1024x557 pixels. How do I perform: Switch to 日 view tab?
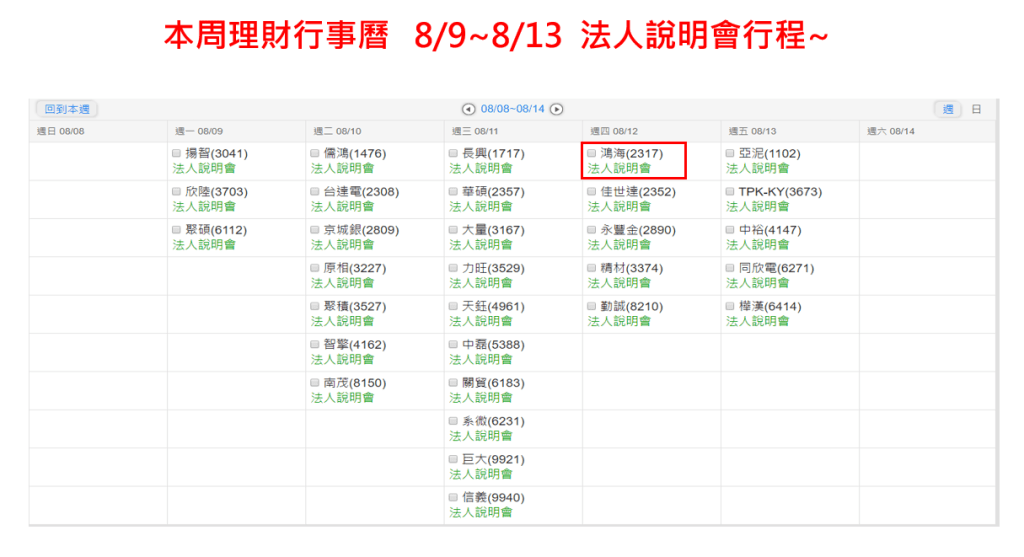(x=976, y=109)
